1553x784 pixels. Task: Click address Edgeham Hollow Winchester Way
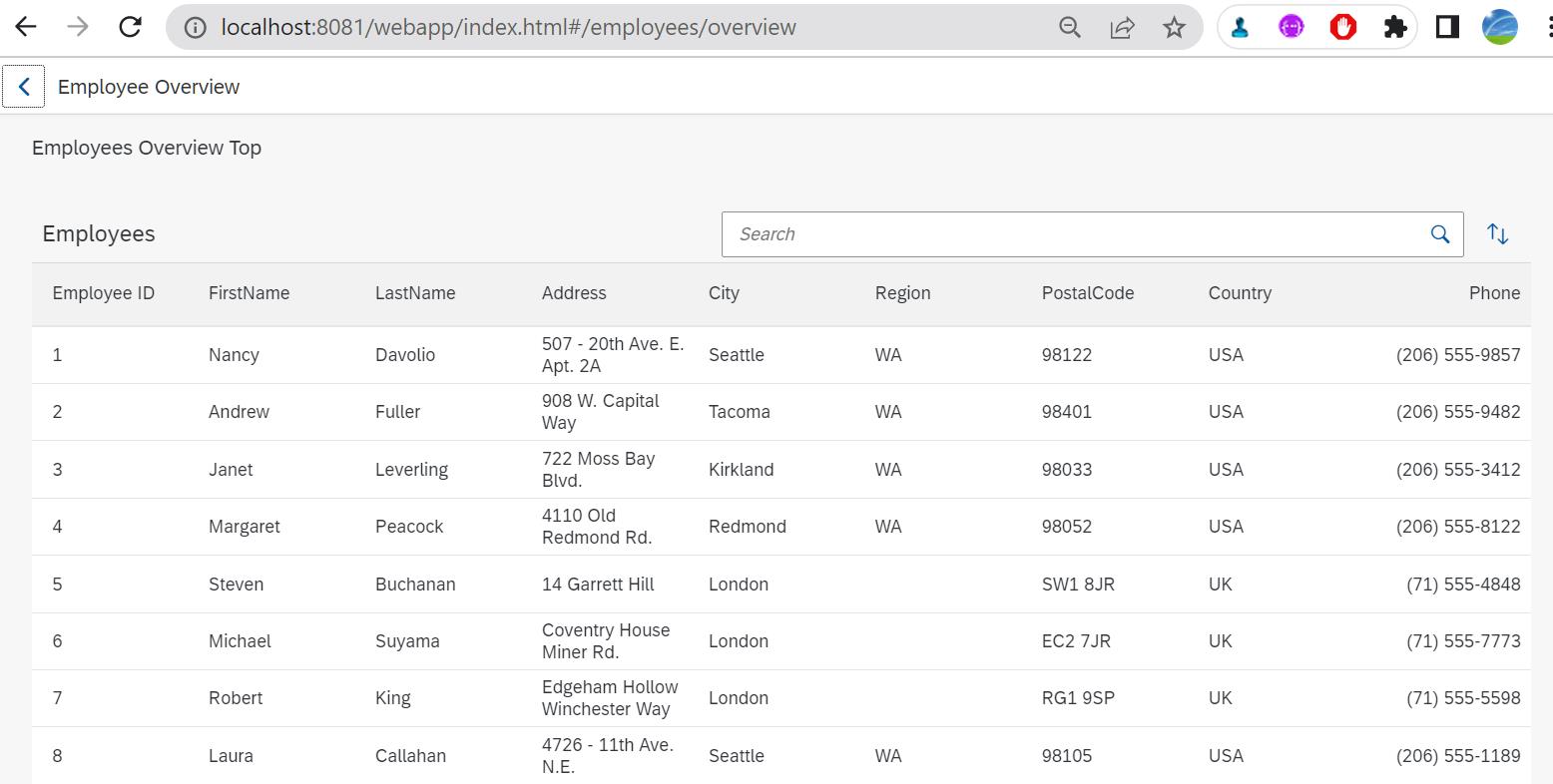coord(610,698)
